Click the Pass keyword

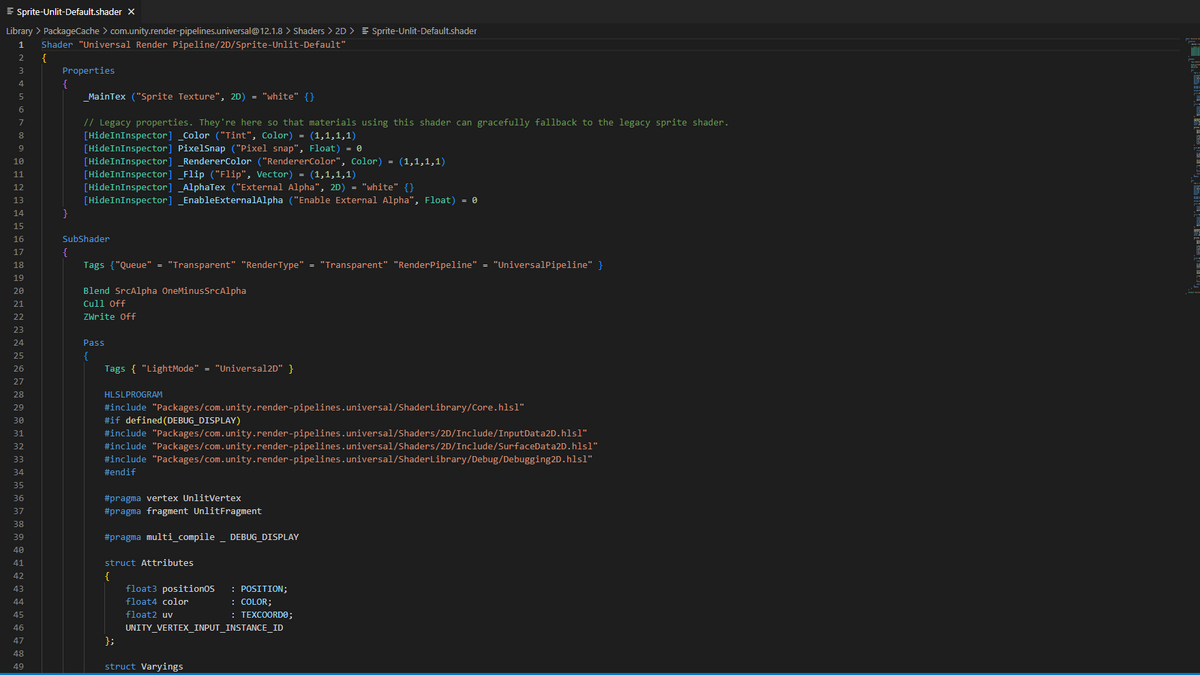point(94,343)
